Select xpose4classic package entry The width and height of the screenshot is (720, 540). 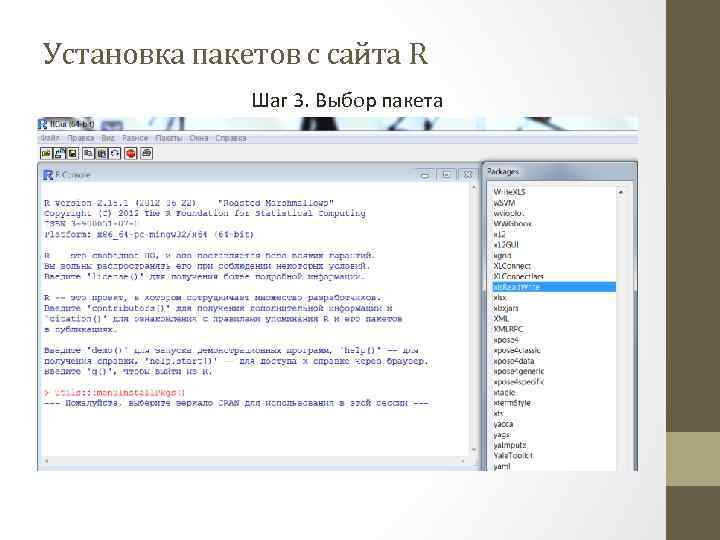pos(517,350)
